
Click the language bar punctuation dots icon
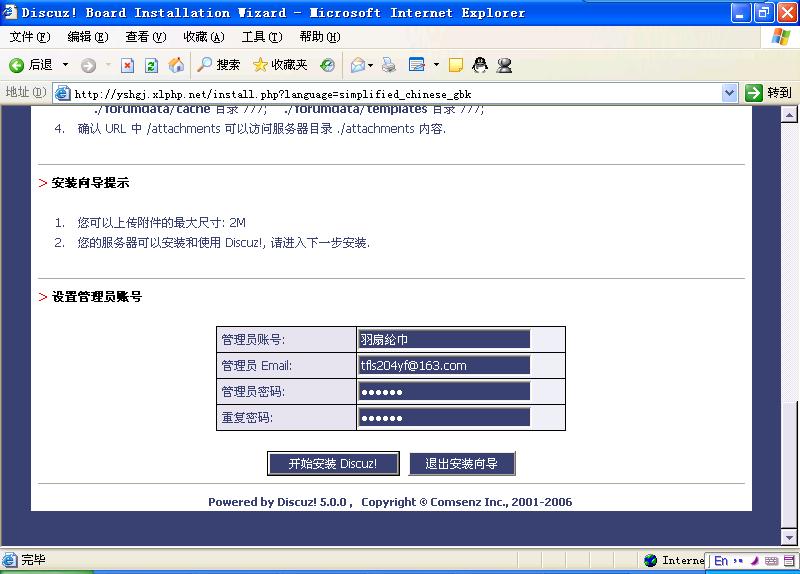point(738,561)
